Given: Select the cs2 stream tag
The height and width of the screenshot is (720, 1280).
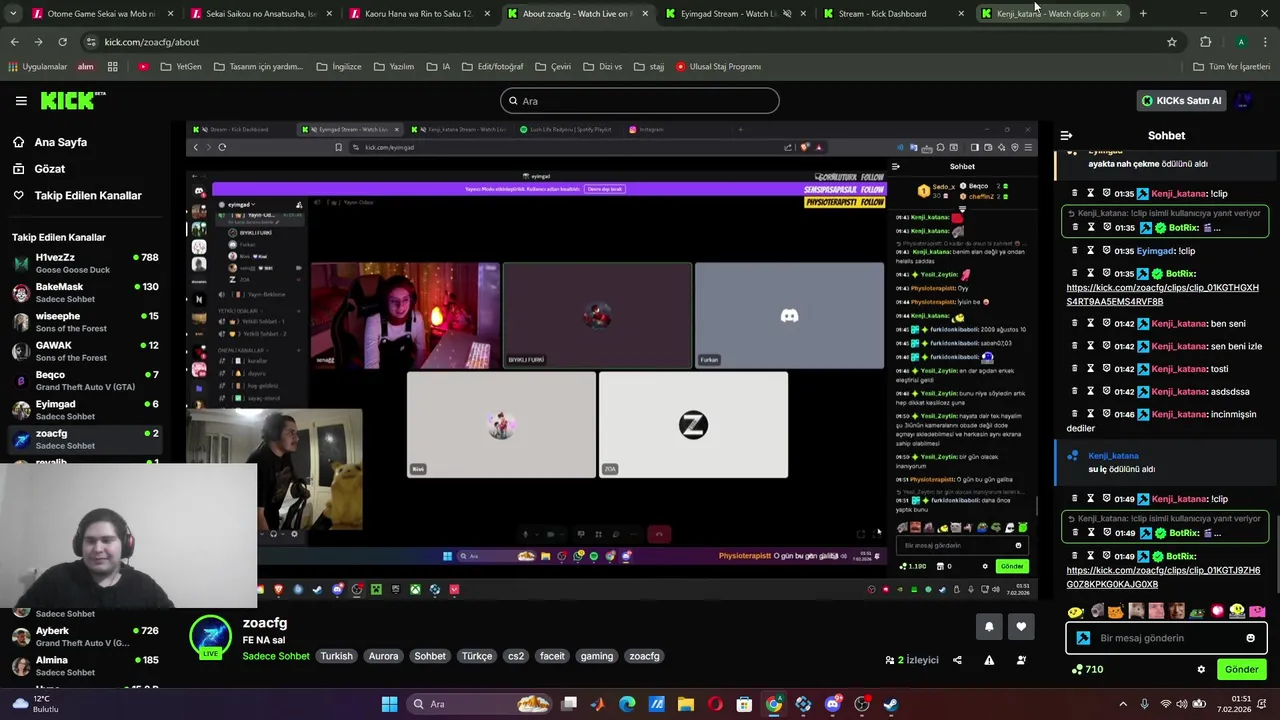Looking at the screenshot, I should [516, 656].
